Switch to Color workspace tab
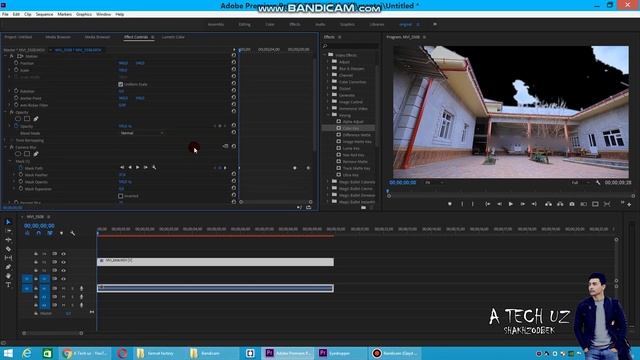The image size is (640, 360). (270, 24)
